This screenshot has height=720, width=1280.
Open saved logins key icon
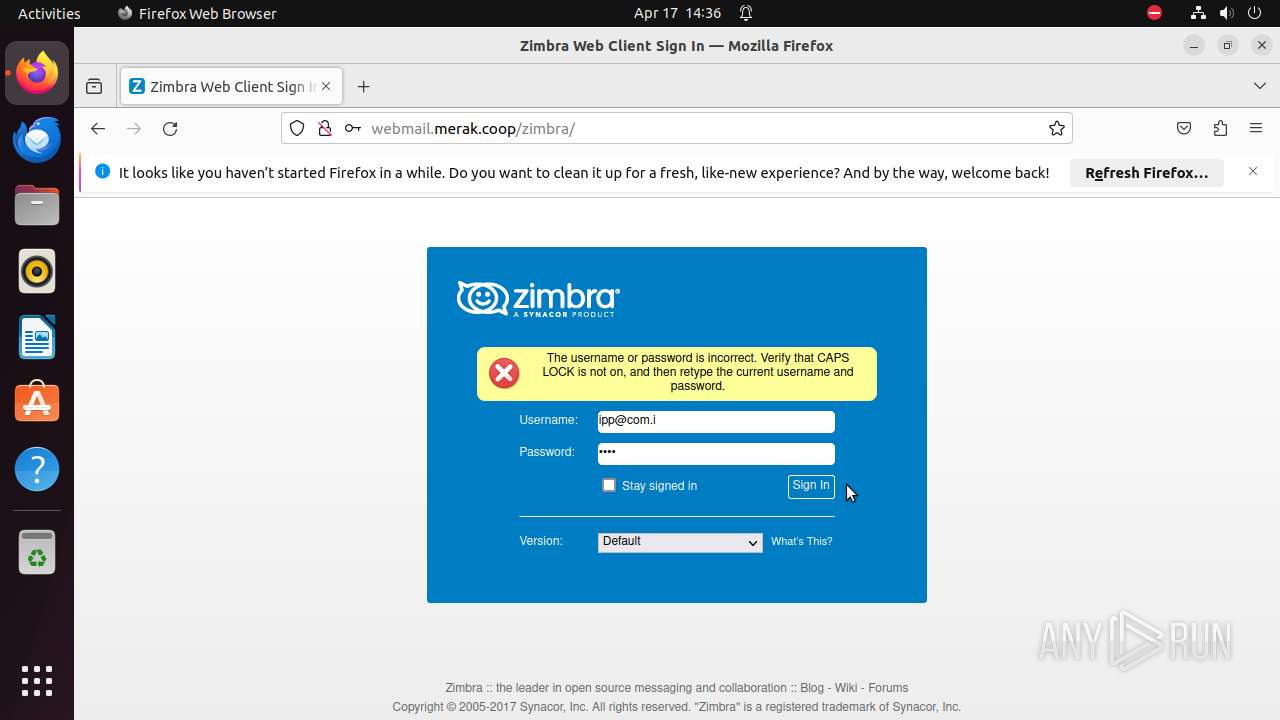352,129
